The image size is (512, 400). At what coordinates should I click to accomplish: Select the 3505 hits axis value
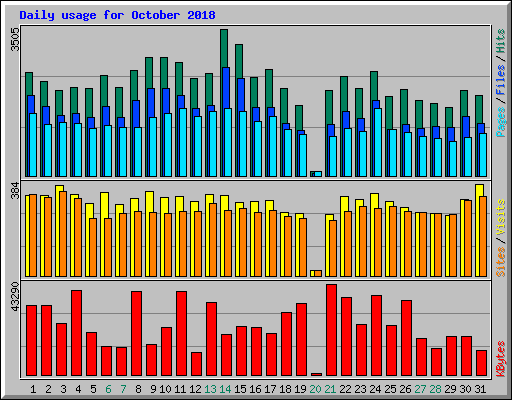pos(15,39)
